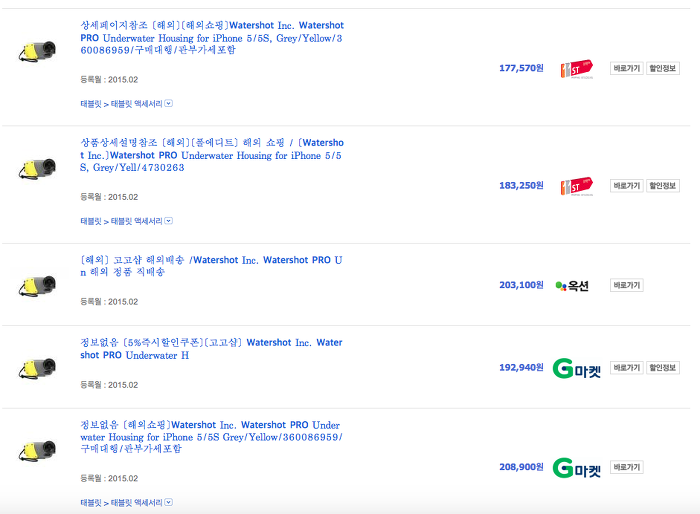The height and width of the screenshot is (514, 700).
Task: Click the 11st logo beside the 183,250원 price
Action: pyautogui.click(x=576, y=186)
